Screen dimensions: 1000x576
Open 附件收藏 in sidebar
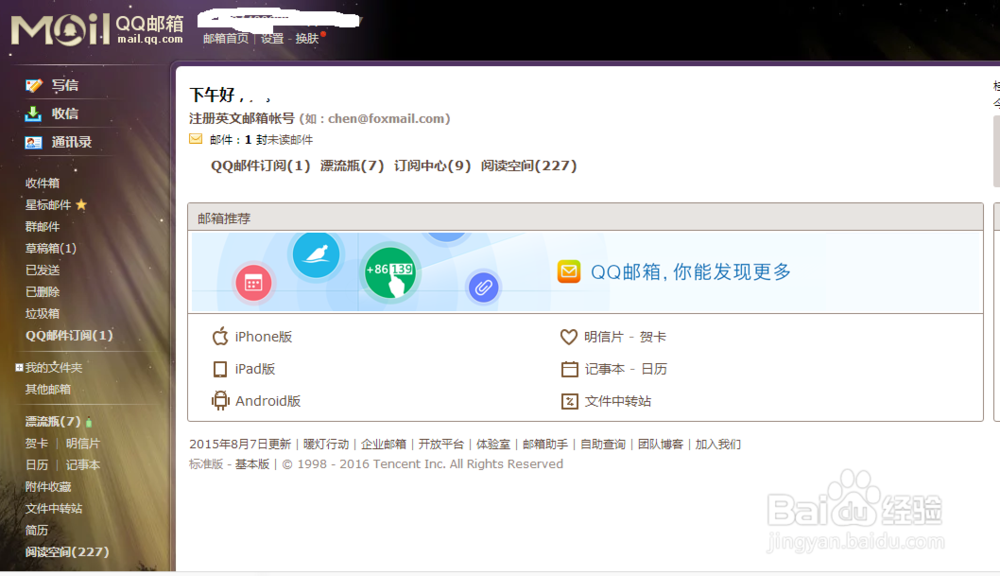pyautogui.click(x=48, y=487)
